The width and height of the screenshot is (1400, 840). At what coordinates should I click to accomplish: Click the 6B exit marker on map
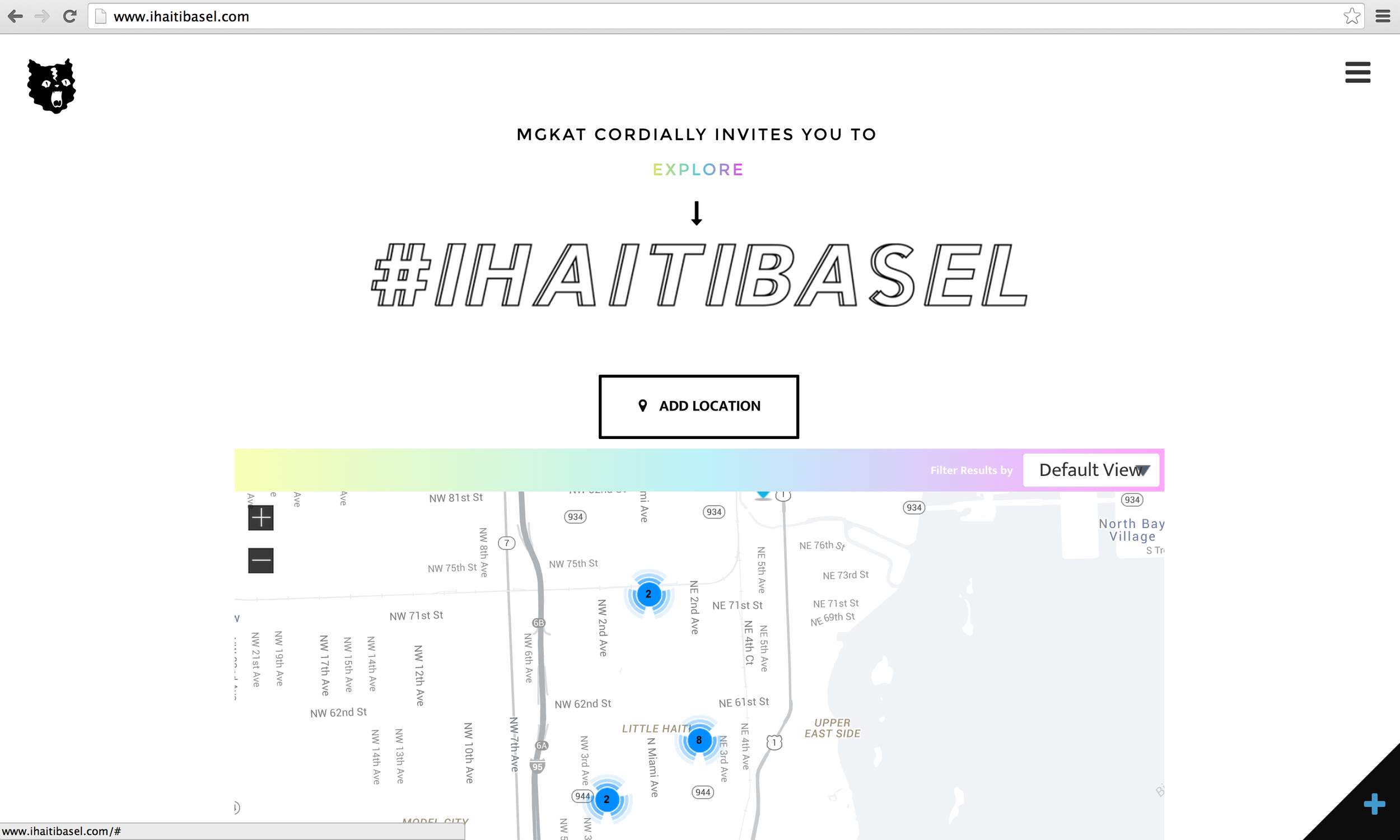(x=538, y=623)
